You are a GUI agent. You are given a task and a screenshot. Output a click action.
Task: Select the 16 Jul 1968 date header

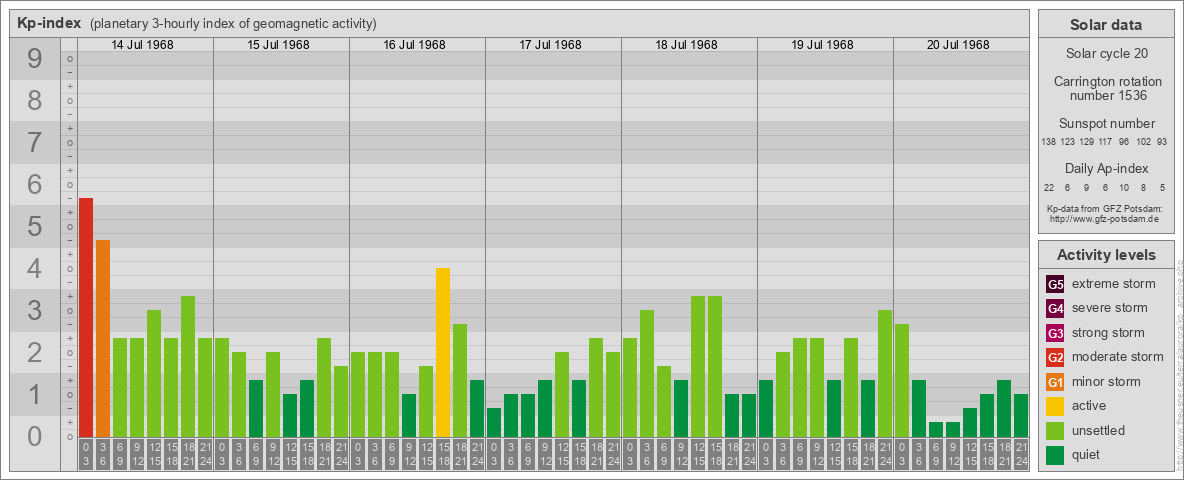[415, 45]
